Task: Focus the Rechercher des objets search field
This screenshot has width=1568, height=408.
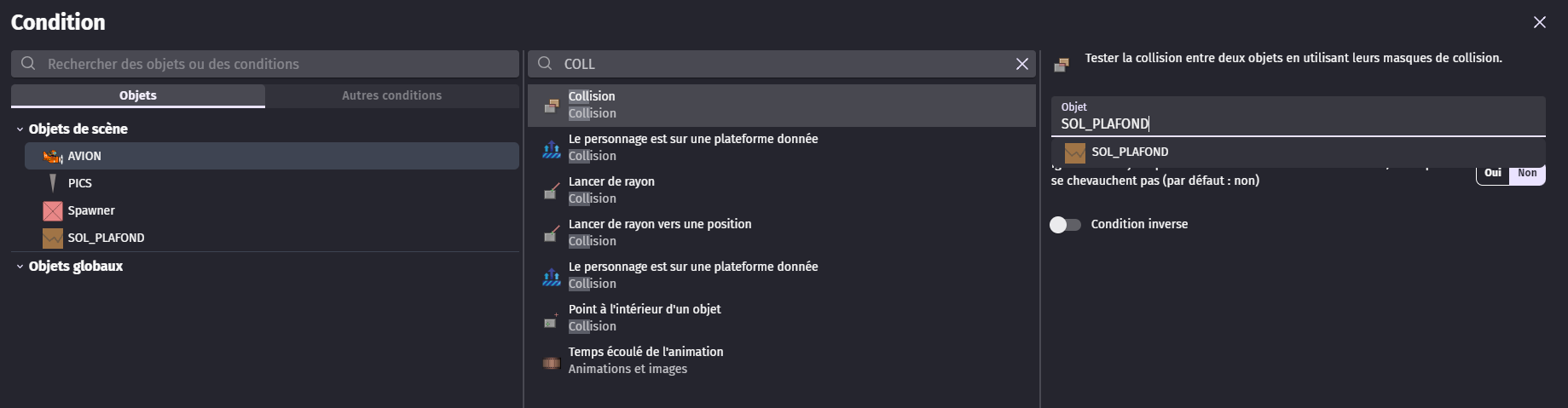Action: pyautogui.click(x=265, y=64)
